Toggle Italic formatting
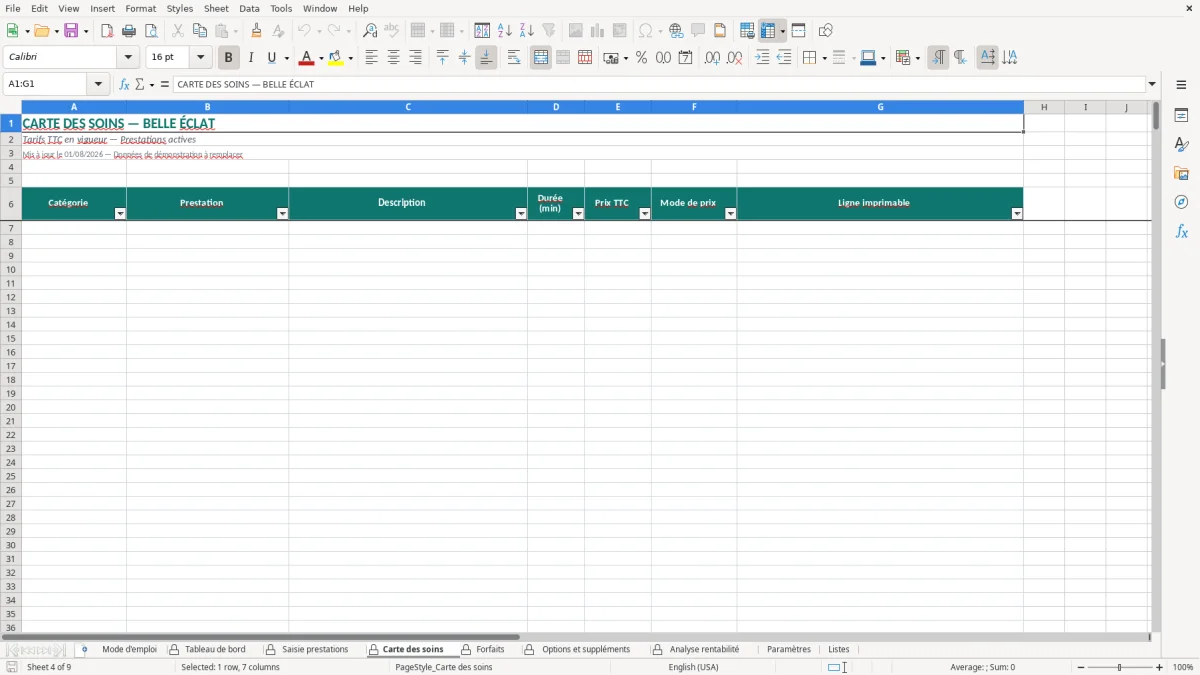The height and width of the screenshot is (675, 1200). 250,58
